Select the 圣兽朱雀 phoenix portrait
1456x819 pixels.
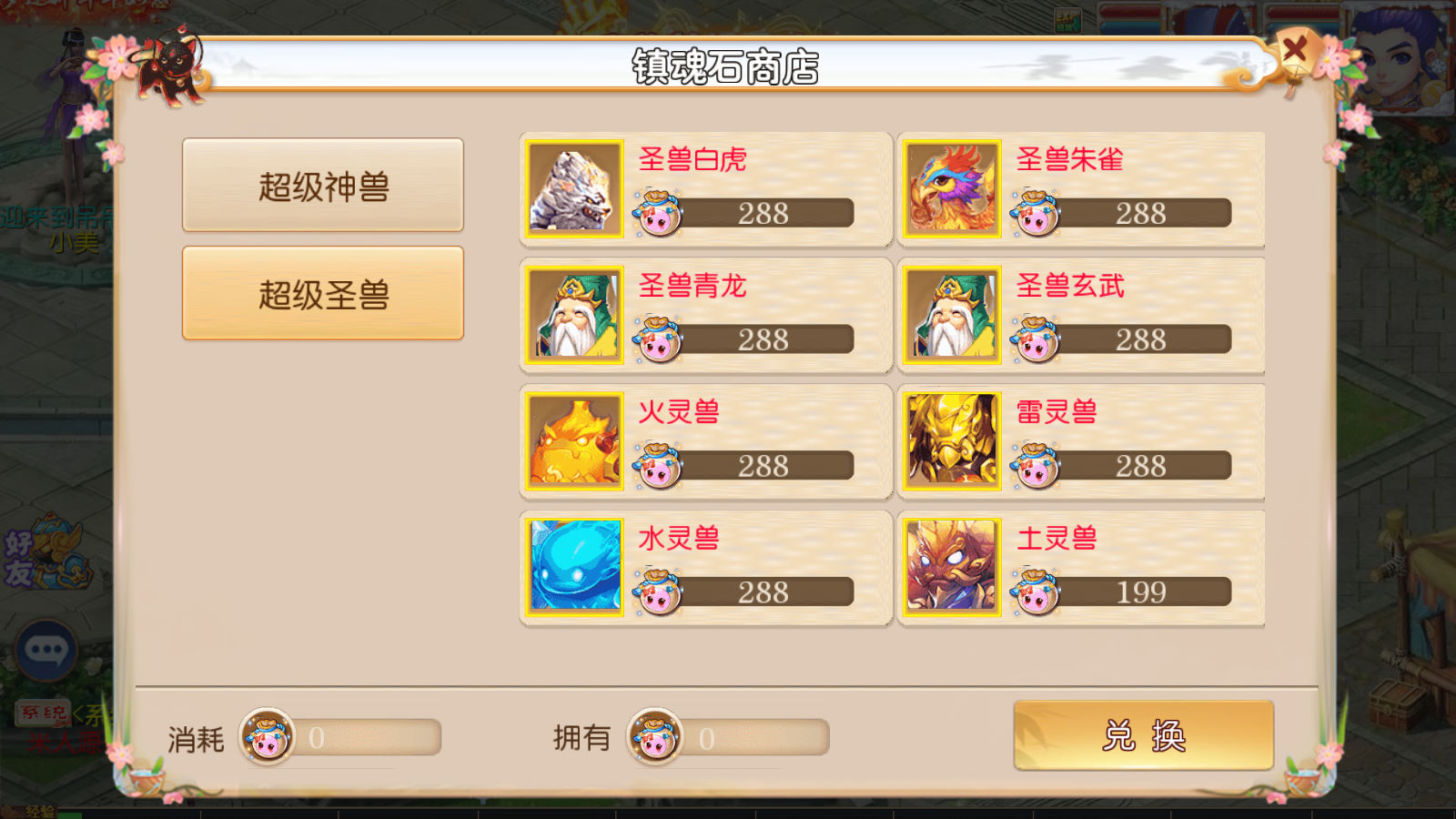point(953,189)
